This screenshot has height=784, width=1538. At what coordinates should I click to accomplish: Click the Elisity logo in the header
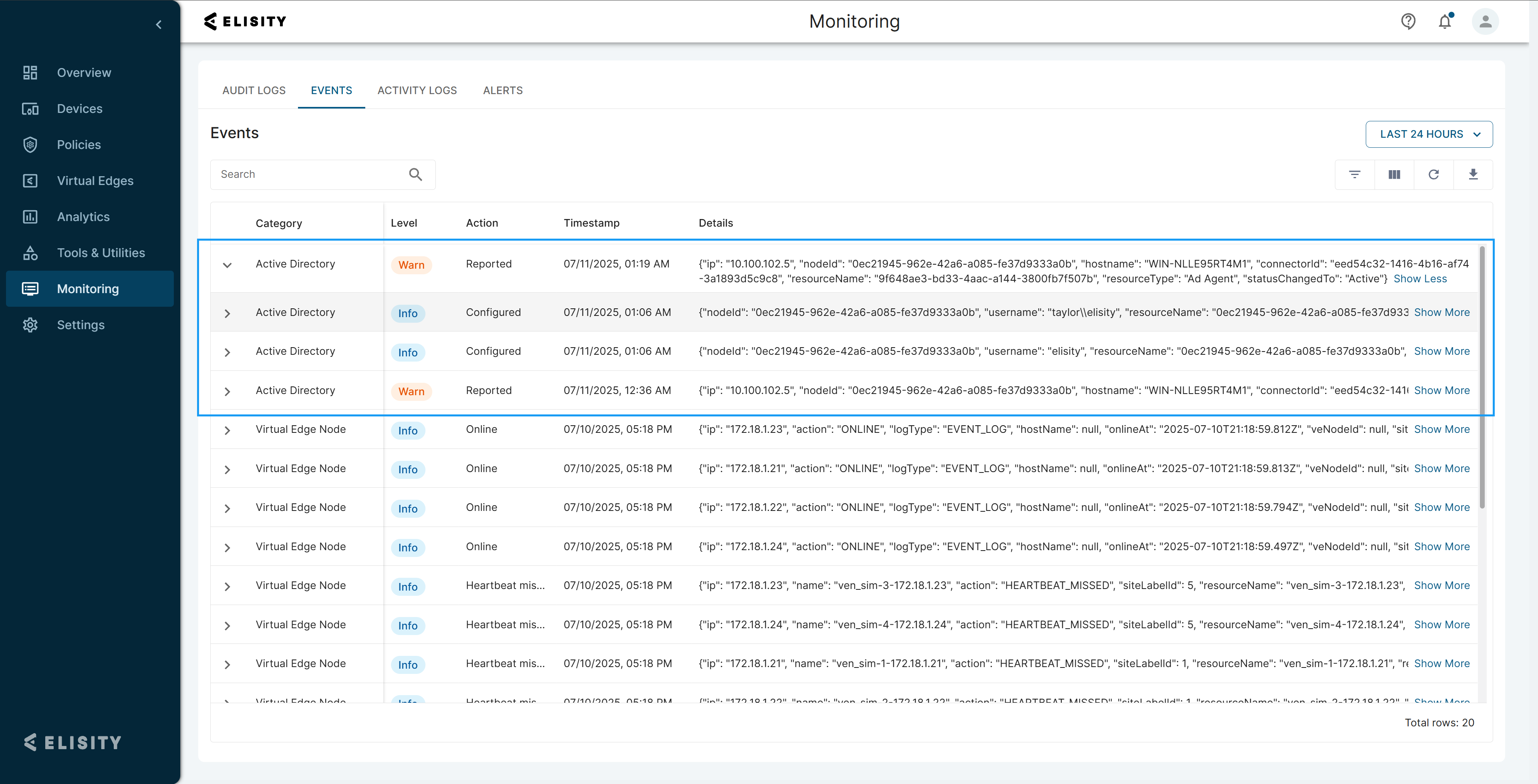(x=246, y=22)
